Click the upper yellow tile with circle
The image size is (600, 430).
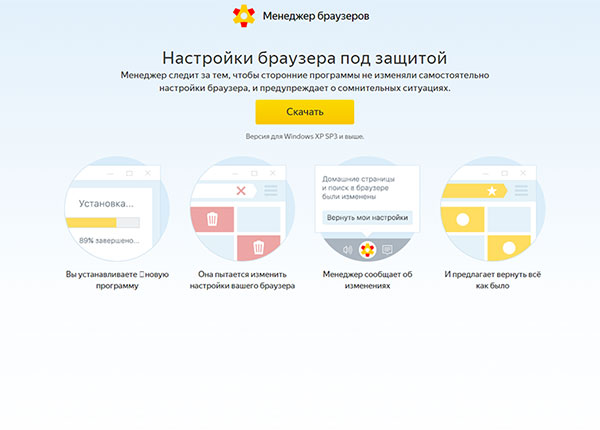463,220
